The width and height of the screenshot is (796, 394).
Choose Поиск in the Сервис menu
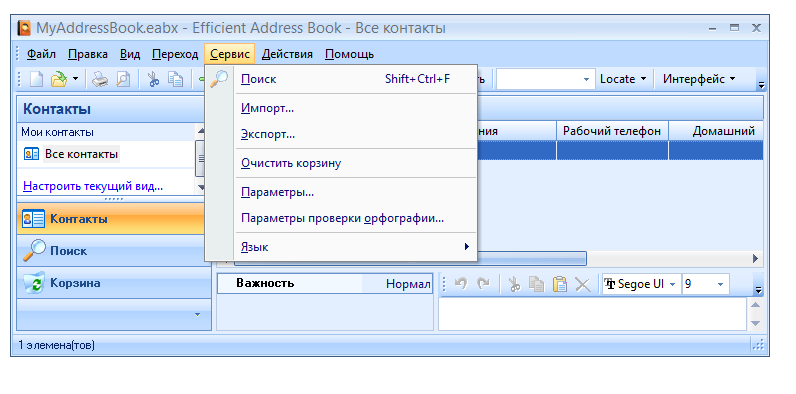coord(341,79)
